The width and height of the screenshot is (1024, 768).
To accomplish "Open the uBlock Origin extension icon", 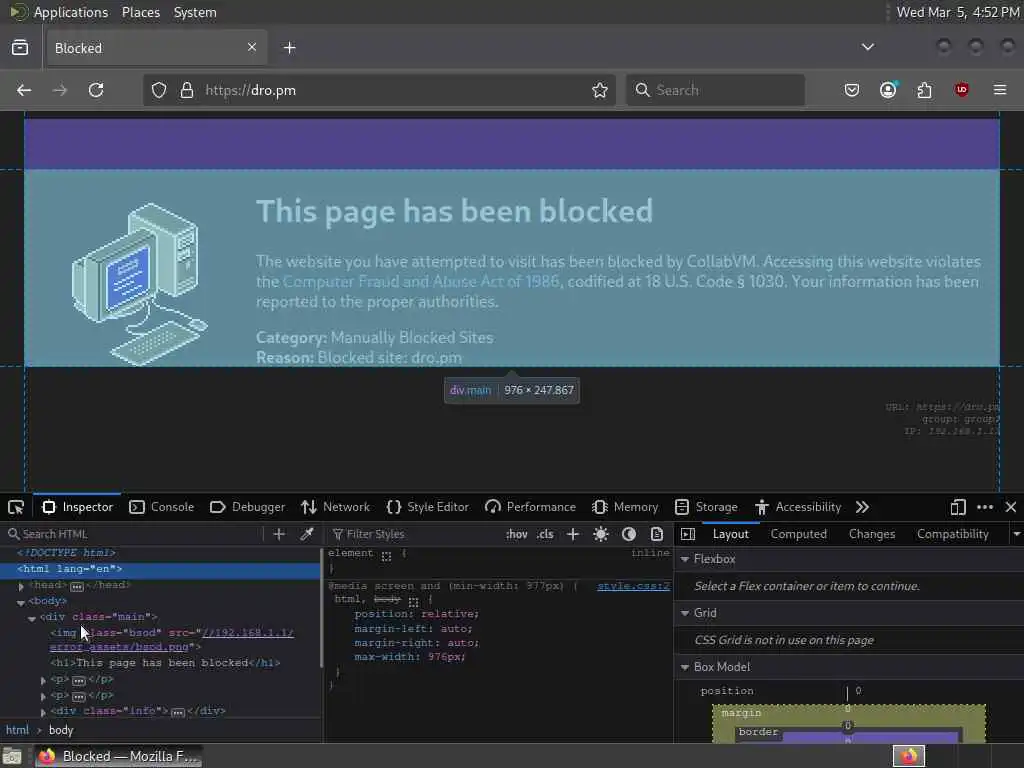I will pos(961,90).
